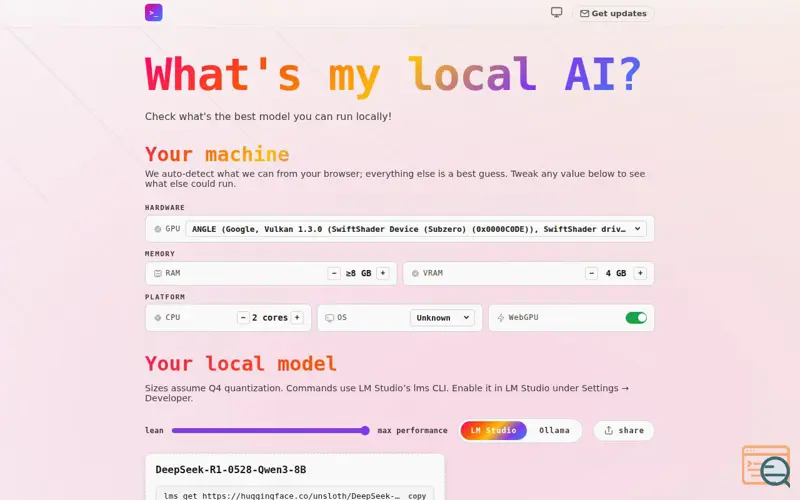
Task: Open the OS Unknown dropdown
Action: (442, 318)
